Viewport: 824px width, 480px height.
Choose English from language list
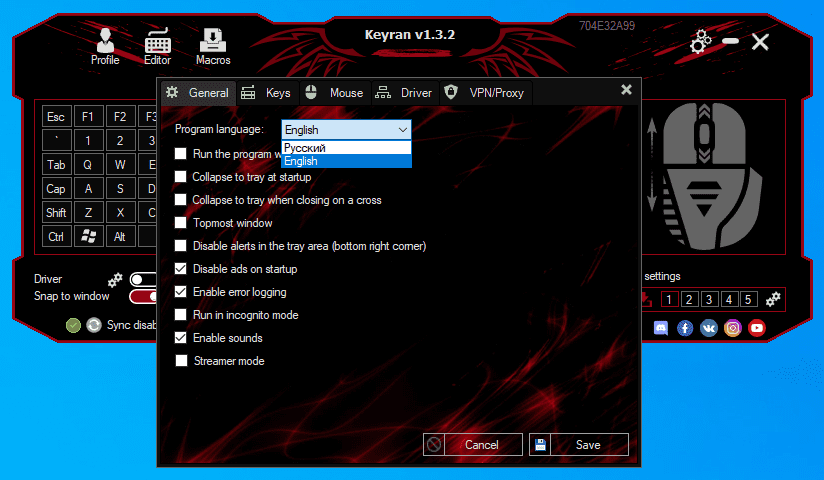pyautogui.click(x=346, y=161)
